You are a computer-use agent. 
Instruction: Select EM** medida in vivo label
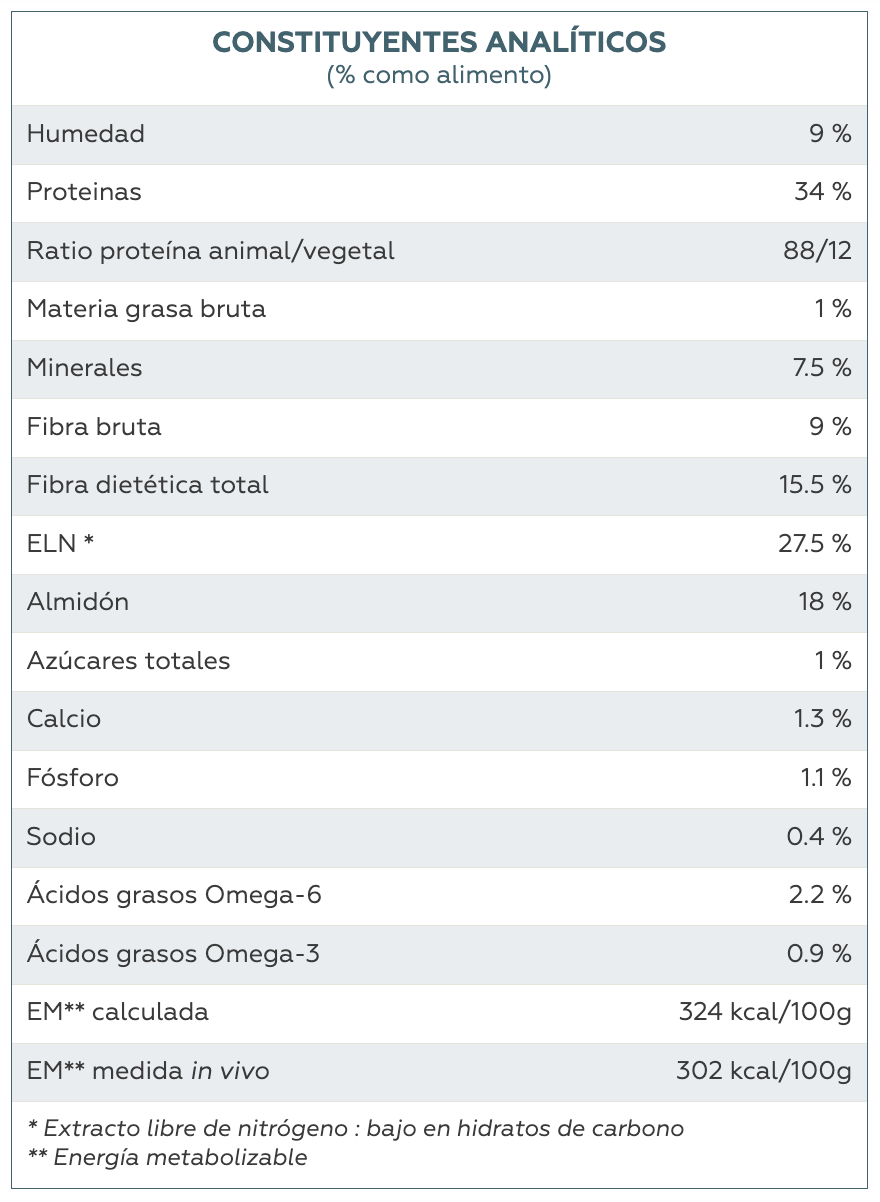click(x=148, y=1071)
